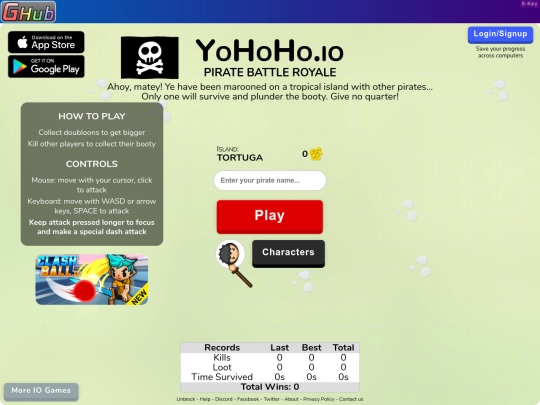Click the More IO Games button
Viewport: 540px width, 405px height.
(41, 391)
